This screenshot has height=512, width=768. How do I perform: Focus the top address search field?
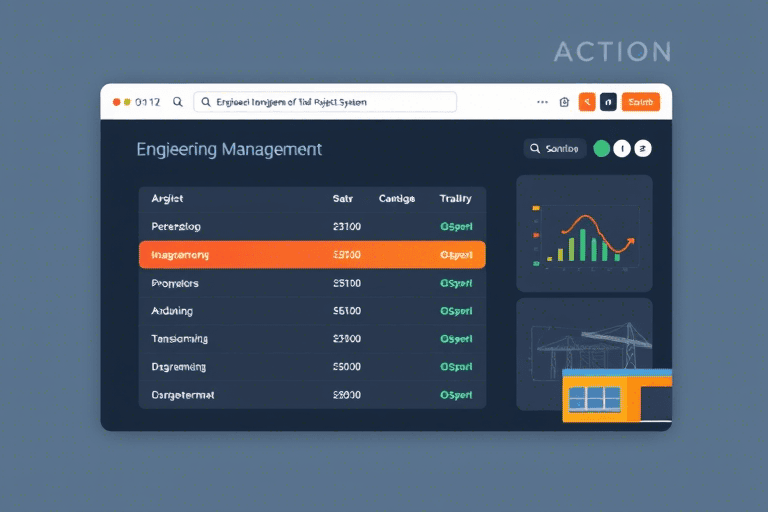(325, 102)
